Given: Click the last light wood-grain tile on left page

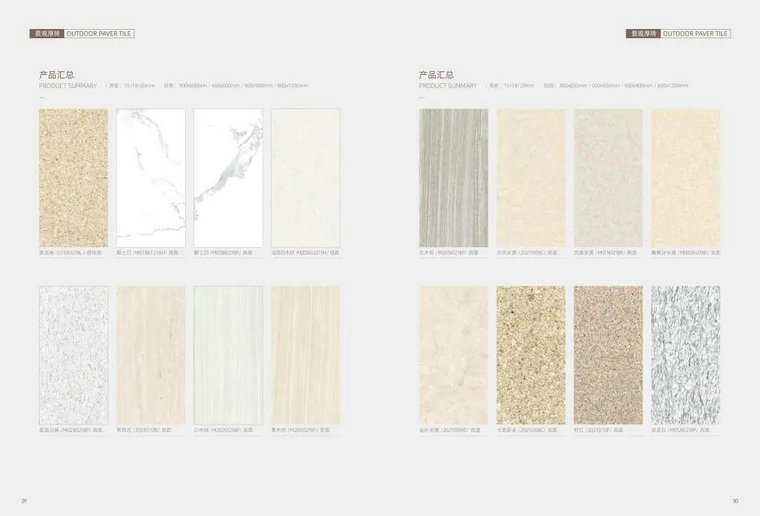Looking at the screenshot, I should pyautogui.click(x=305, y=355).
